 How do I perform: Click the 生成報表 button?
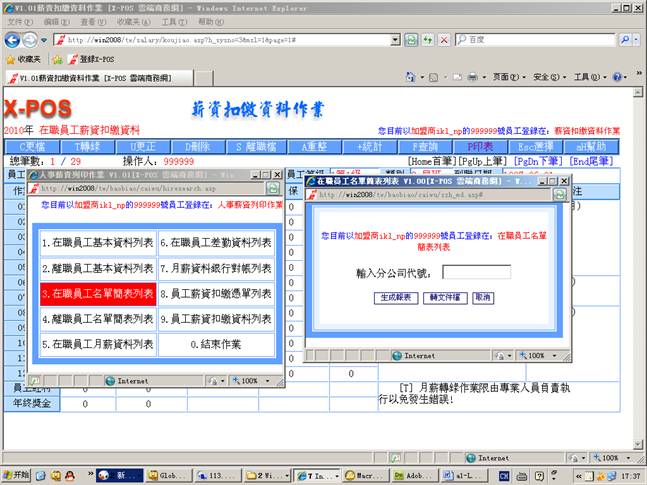pos(396,298)
